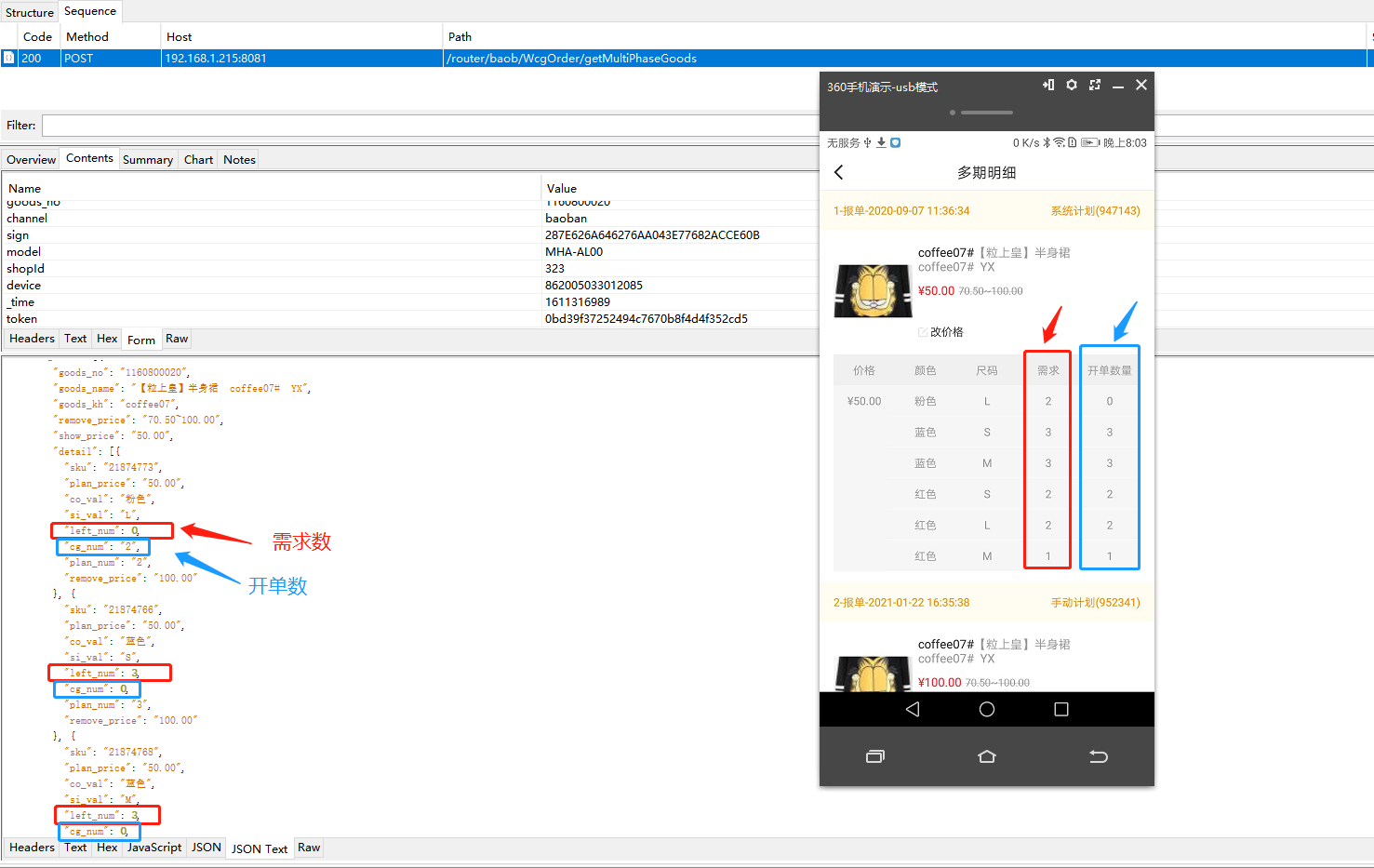
Task: Click the ¥50.00 price cell in table
Action: click(x=864, y=402)
